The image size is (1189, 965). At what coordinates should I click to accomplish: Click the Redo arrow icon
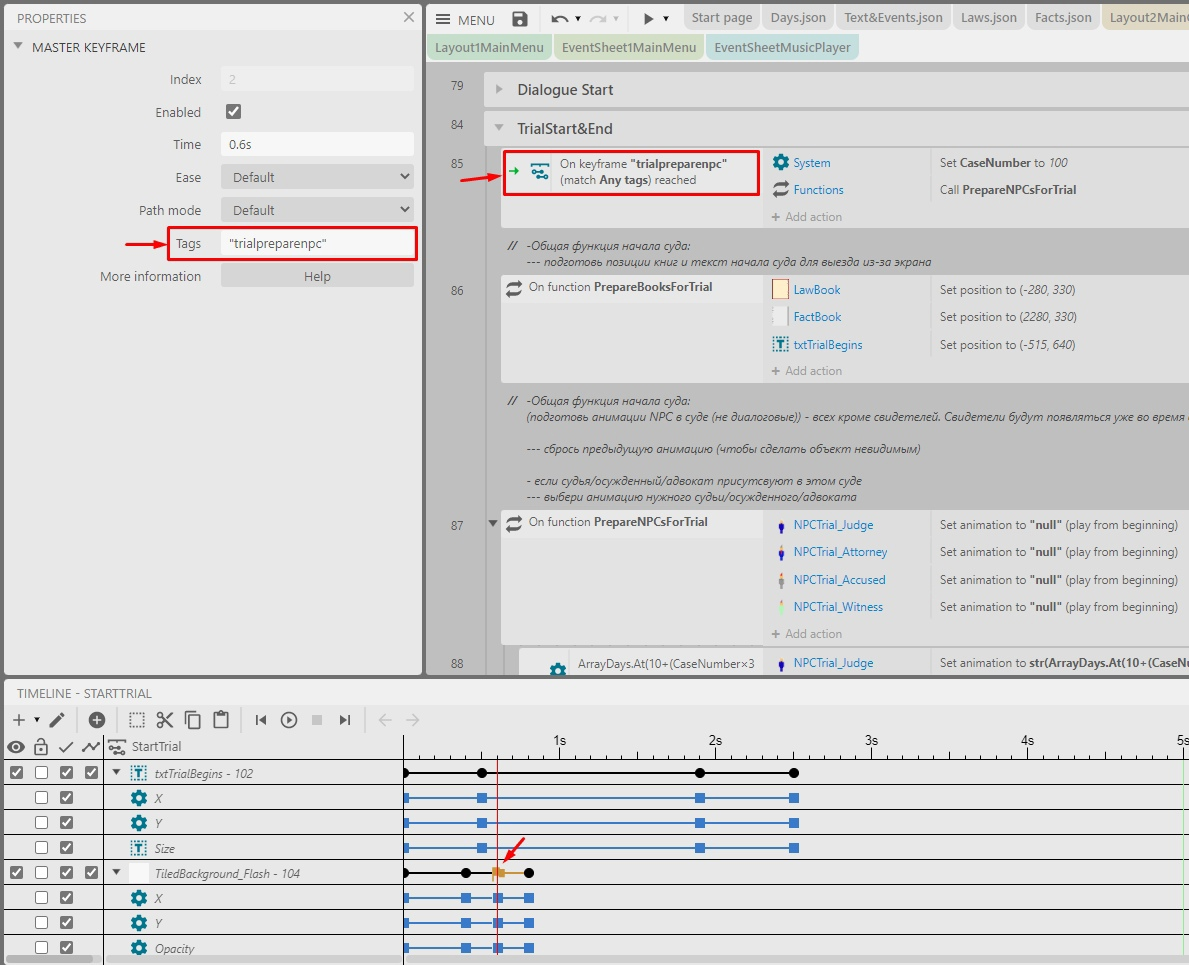598,19
